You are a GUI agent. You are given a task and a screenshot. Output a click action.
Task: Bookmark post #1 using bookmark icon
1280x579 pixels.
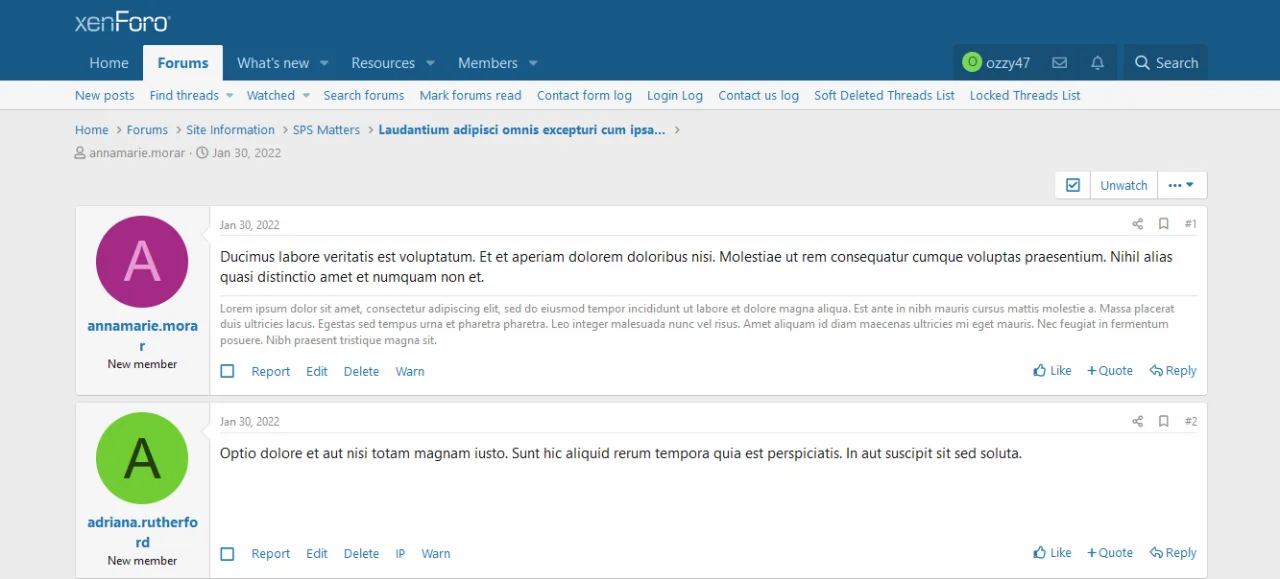[x=1163, y=224]
